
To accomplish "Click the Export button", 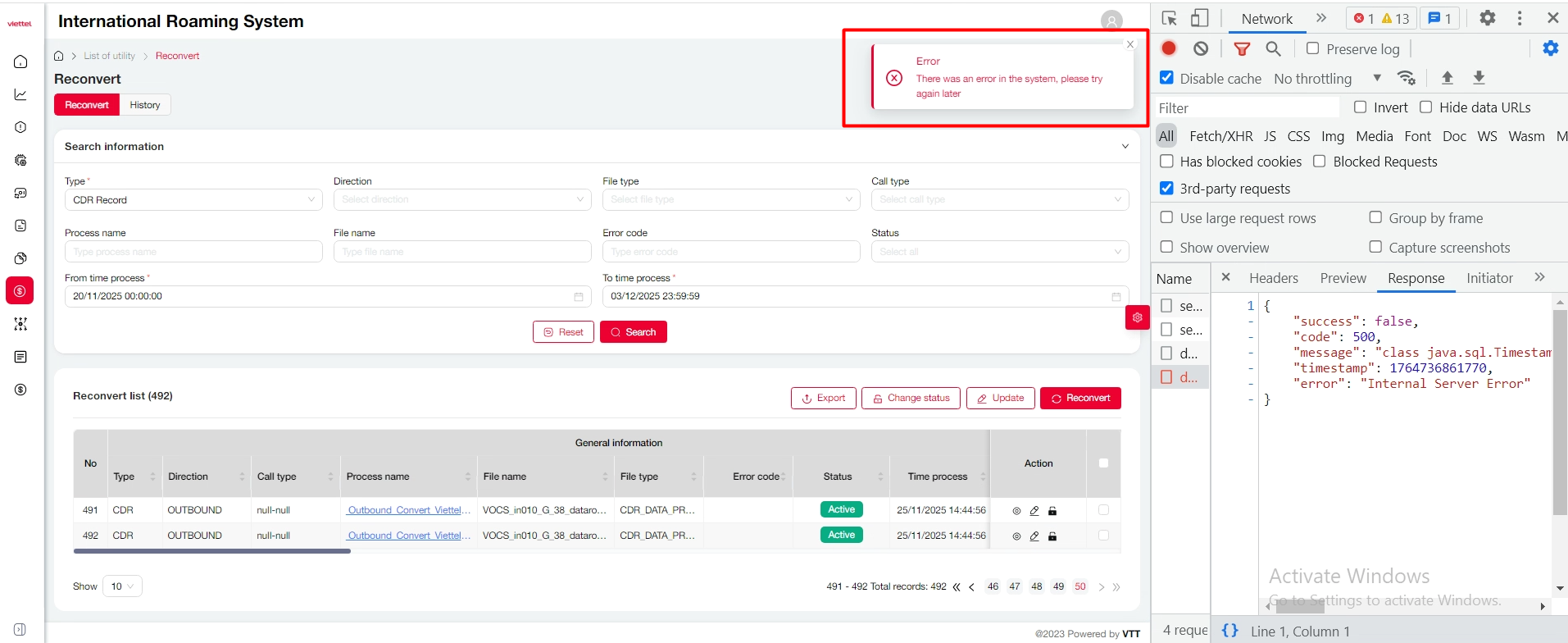I will 823,399.
